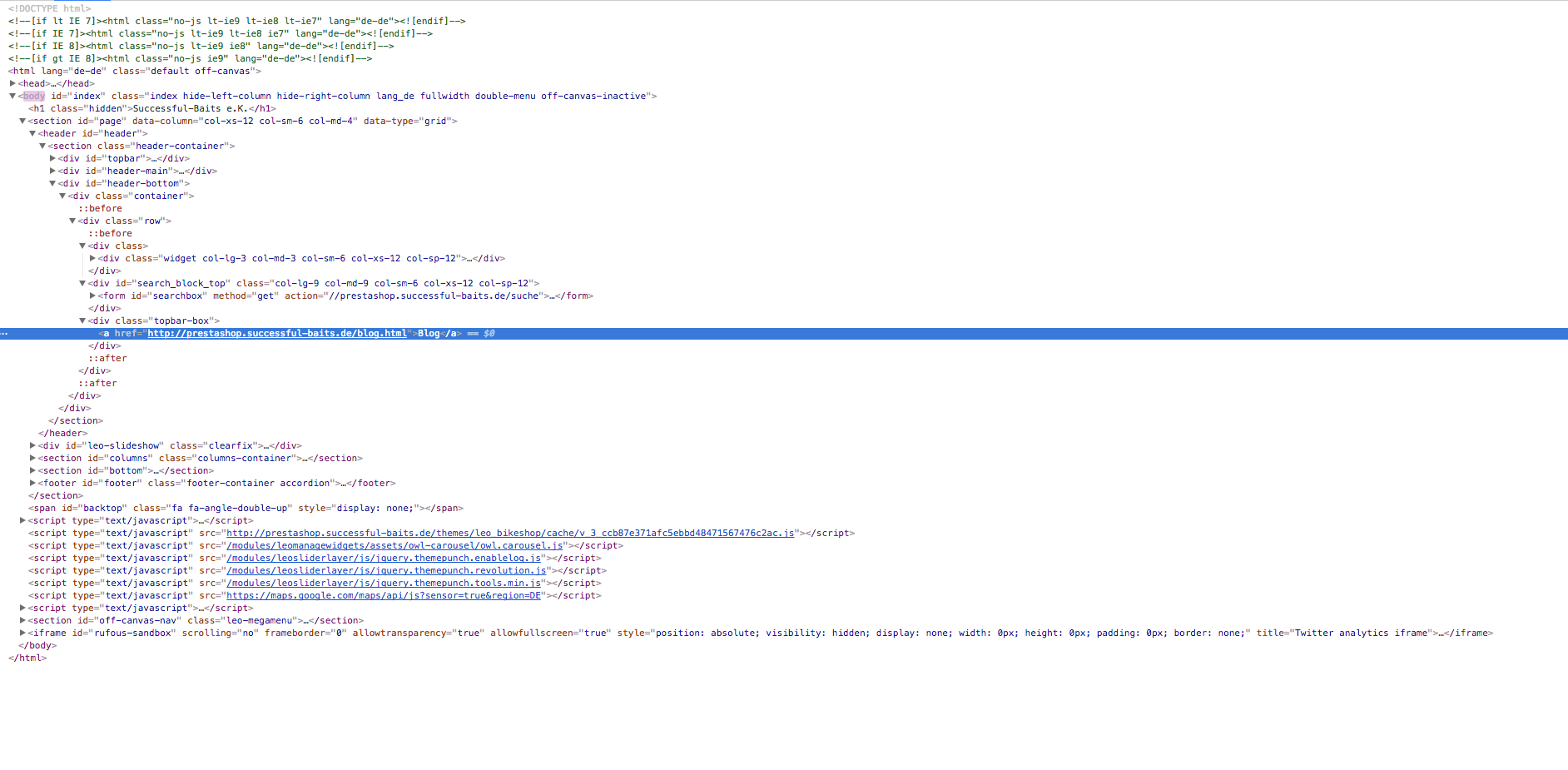Select the "if IE 8" comment line
1568x770 pixels.
pos(201,46)
